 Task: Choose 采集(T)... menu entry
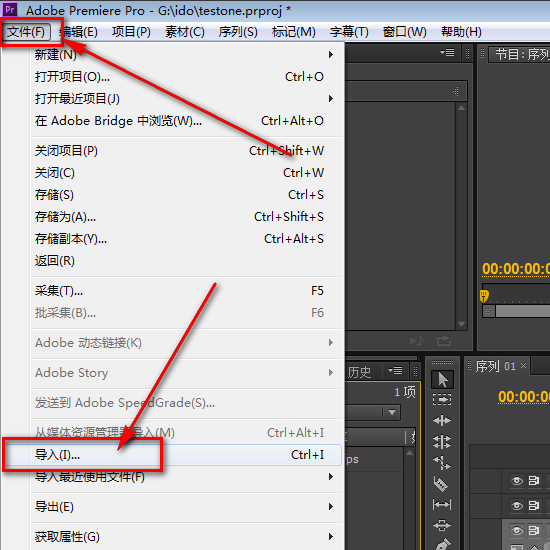coord(186,291)
